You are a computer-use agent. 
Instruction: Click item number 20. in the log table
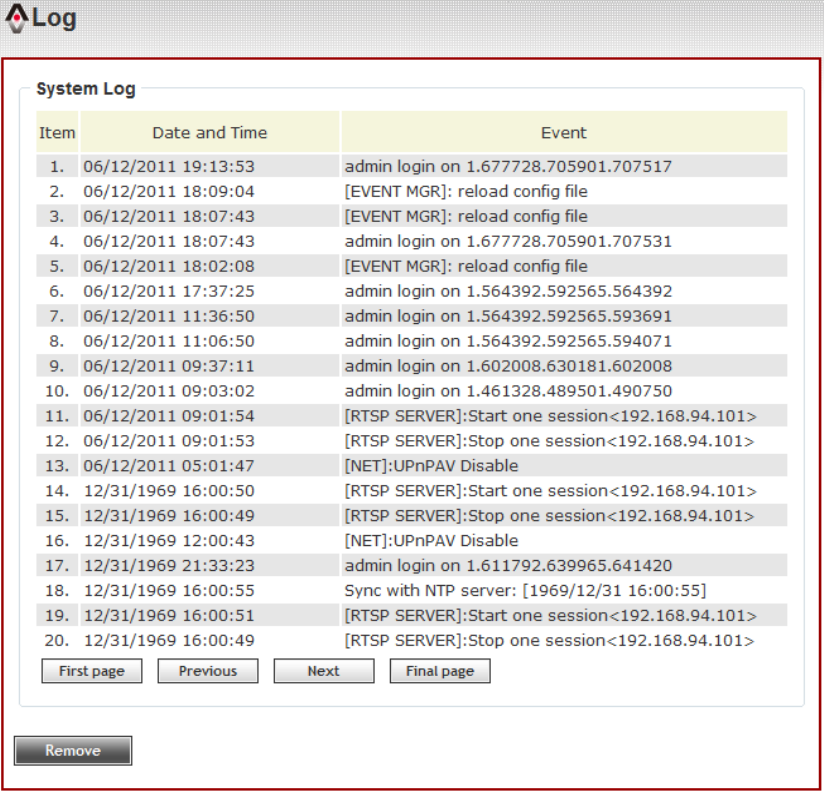point(57,641)
